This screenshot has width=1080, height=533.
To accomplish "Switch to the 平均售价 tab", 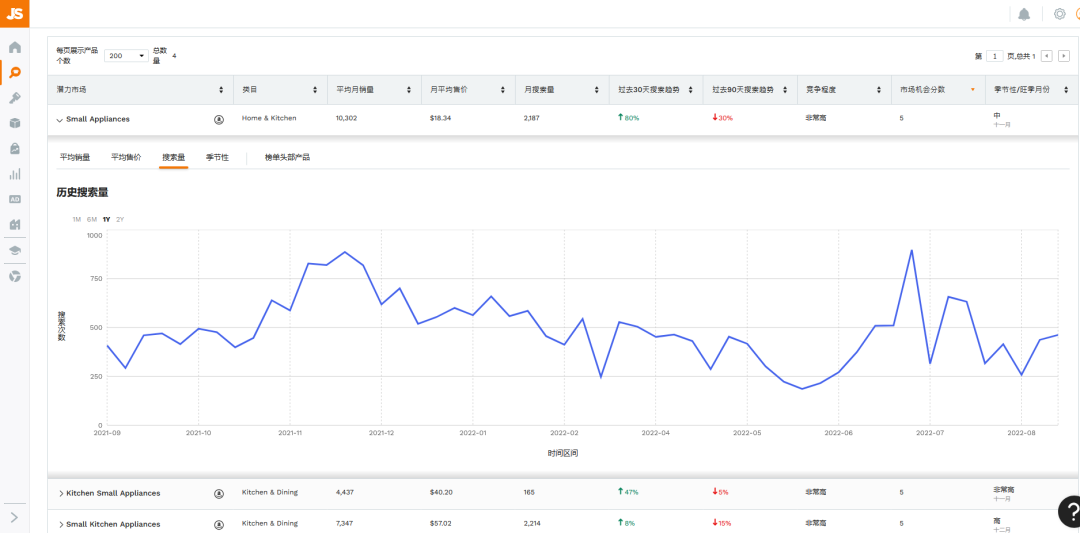I will click(x=126, y=157).
